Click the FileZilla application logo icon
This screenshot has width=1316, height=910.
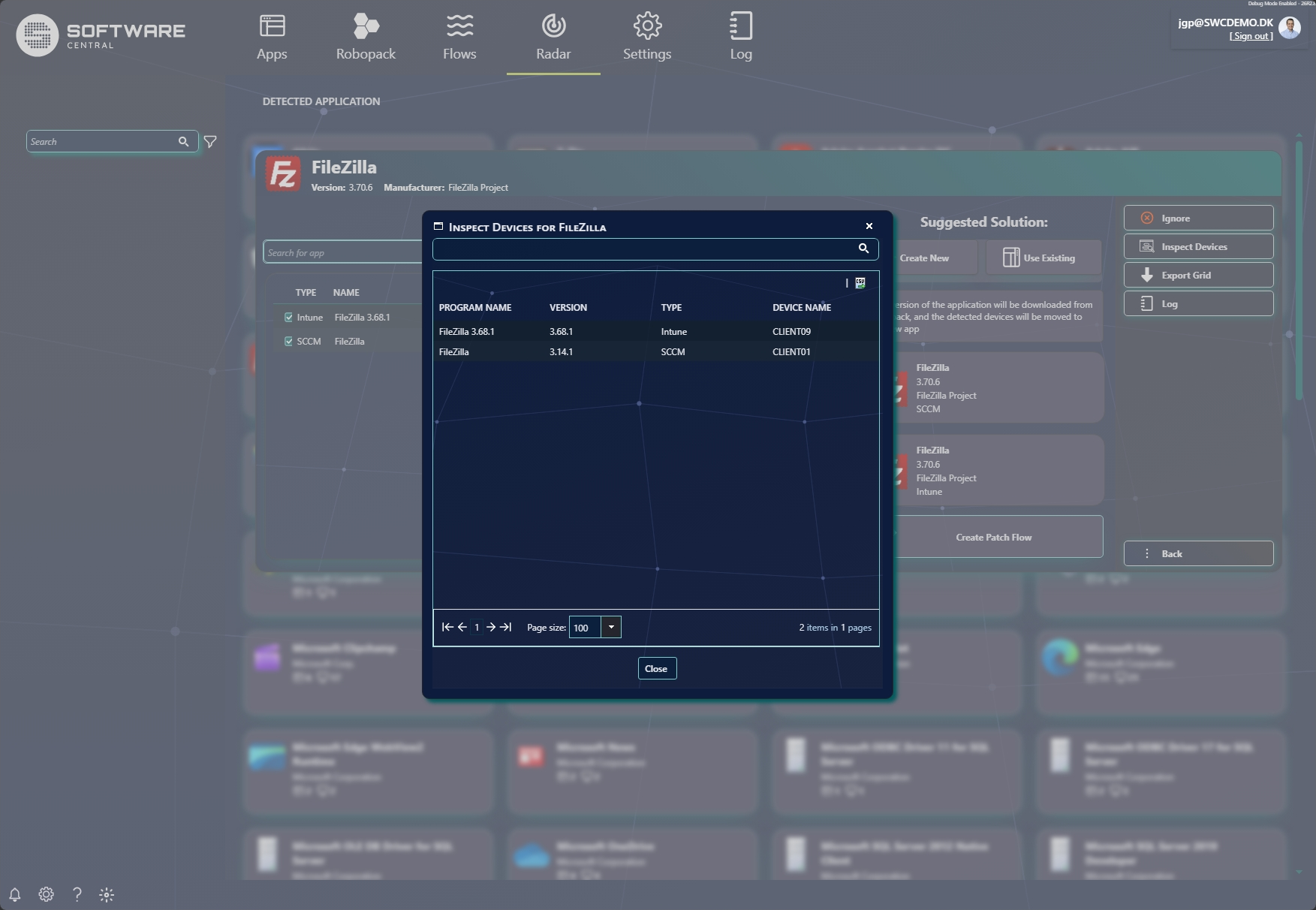tap(283, 174)
